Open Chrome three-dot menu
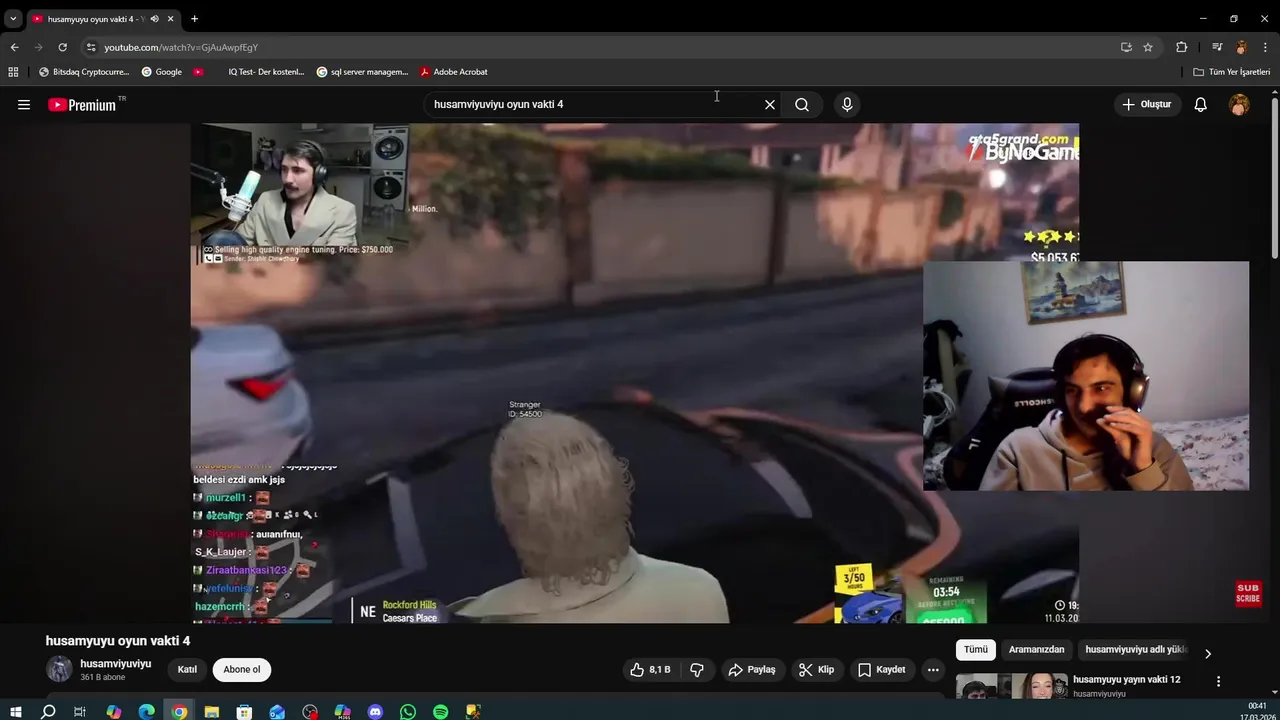This screenshot has width=1280, height=720. point(1265,47)
